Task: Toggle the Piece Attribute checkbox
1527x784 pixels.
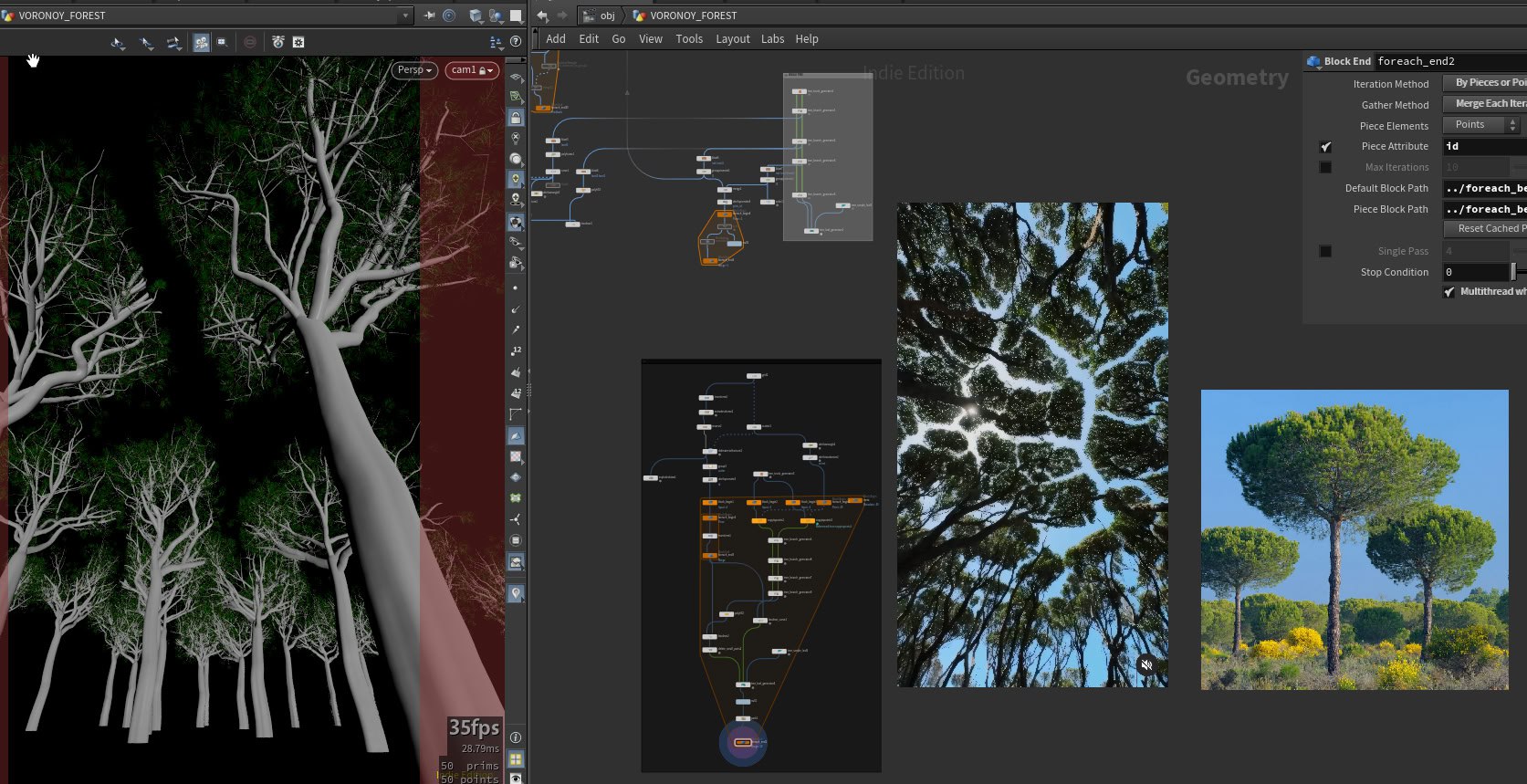Action: coord(1326,147)
